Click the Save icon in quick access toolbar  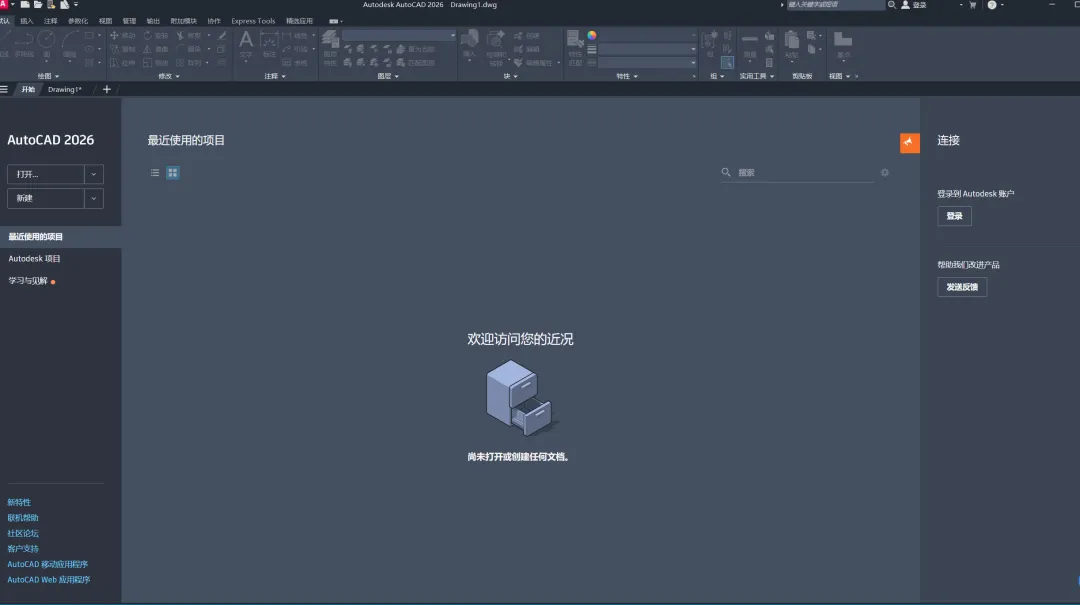(51, 5)
